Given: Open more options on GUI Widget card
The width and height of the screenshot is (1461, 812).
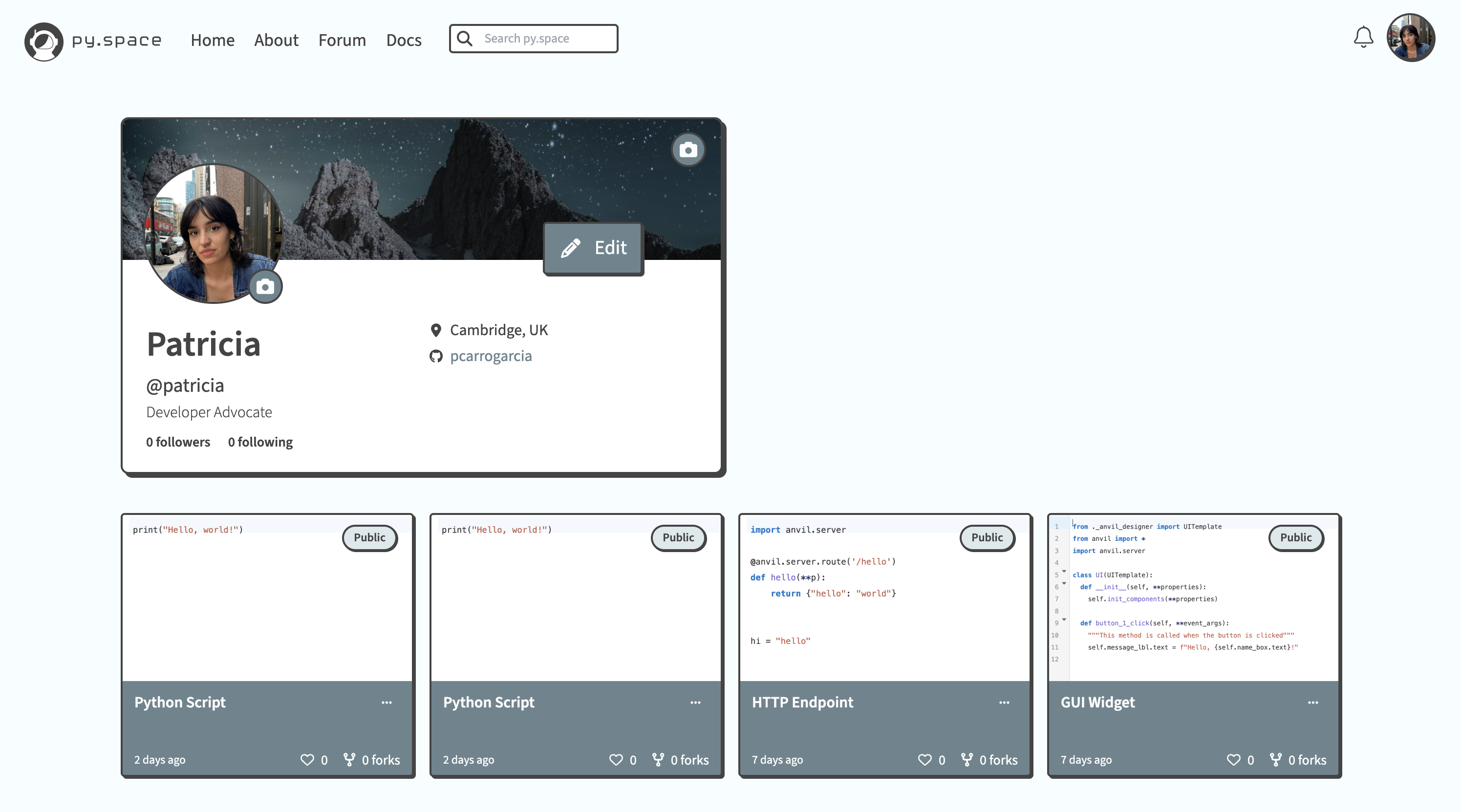Looking at the screenshot, I should [1313, 703].
